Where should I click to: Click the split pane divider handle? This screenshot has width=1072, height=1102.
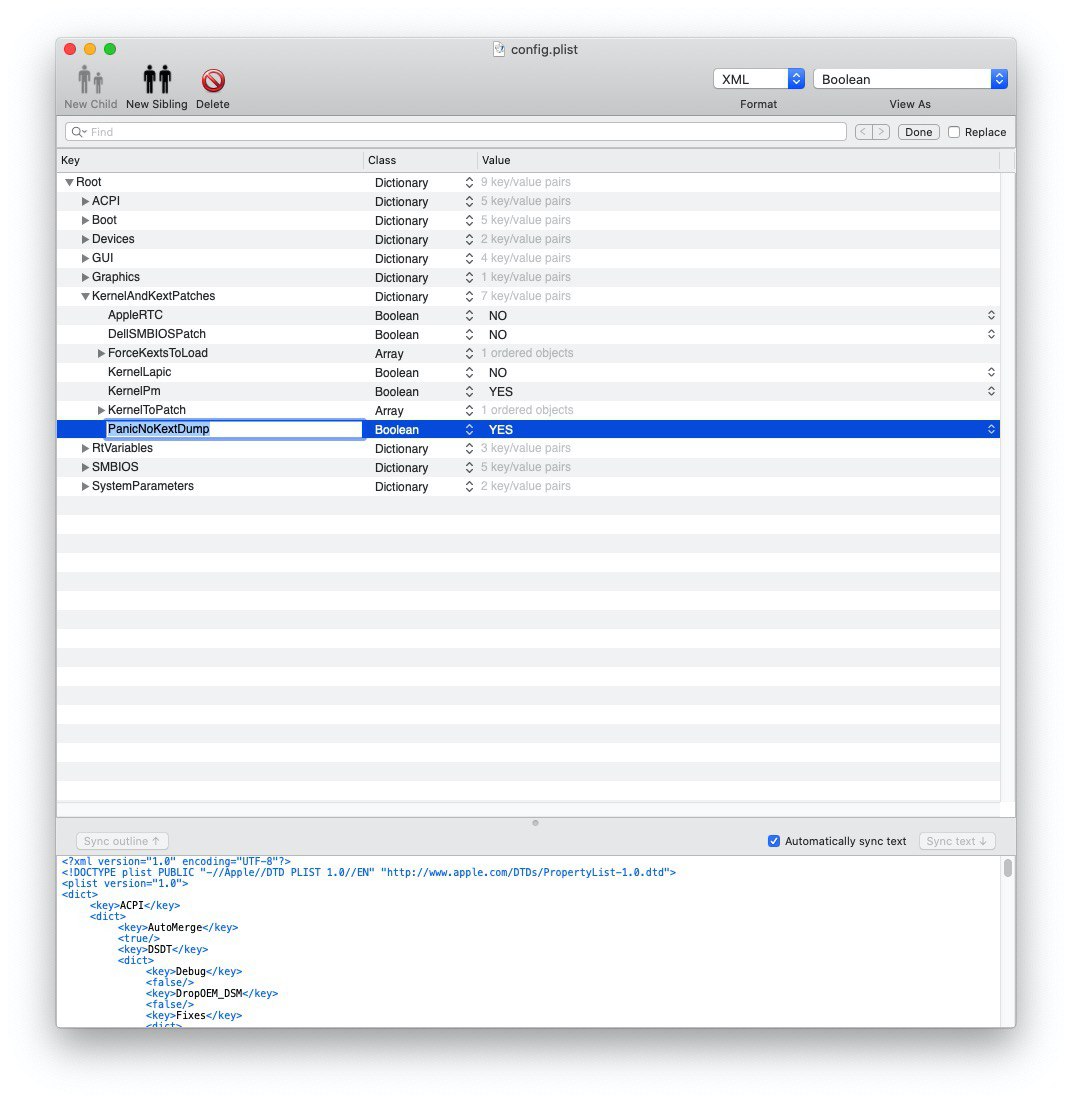pos(536,823)
